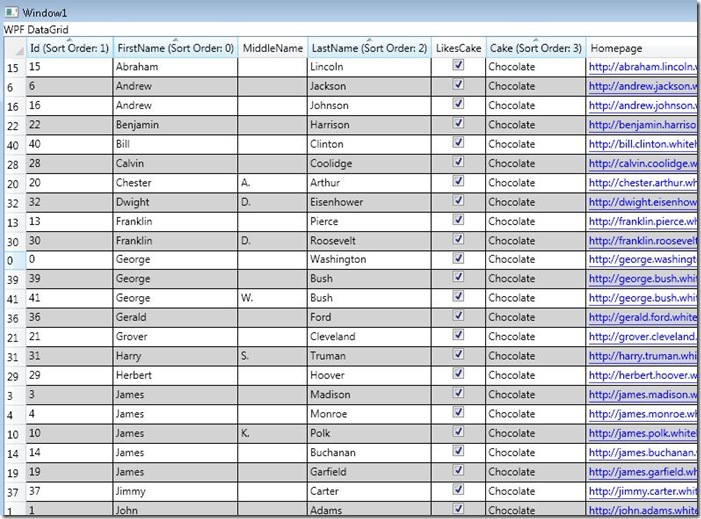Screen dimensions: 701x519
Task: Click the FirstName cell 'Herbert'
Action: click(x=175, y=376)
